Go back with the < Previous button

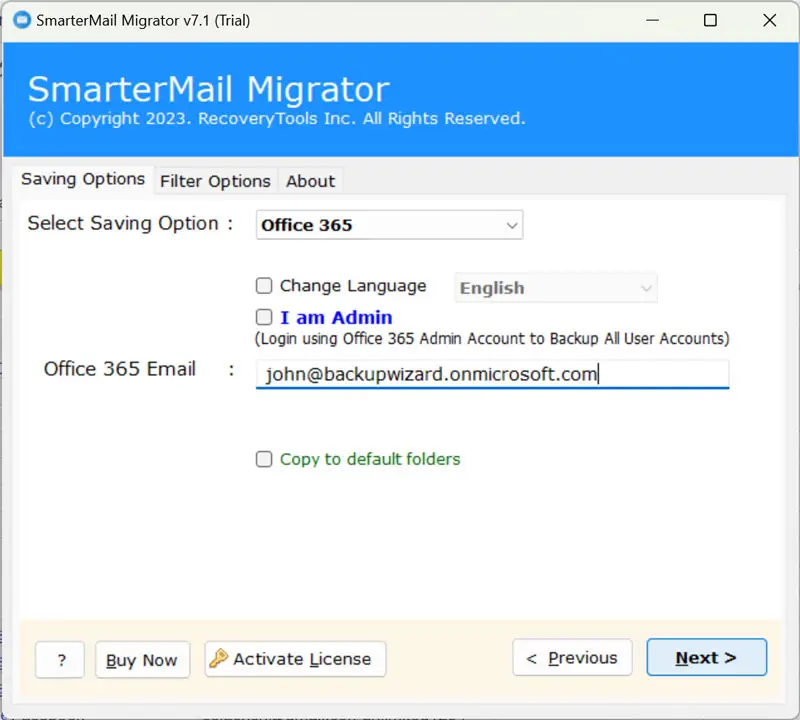click(x=572, y=657)
